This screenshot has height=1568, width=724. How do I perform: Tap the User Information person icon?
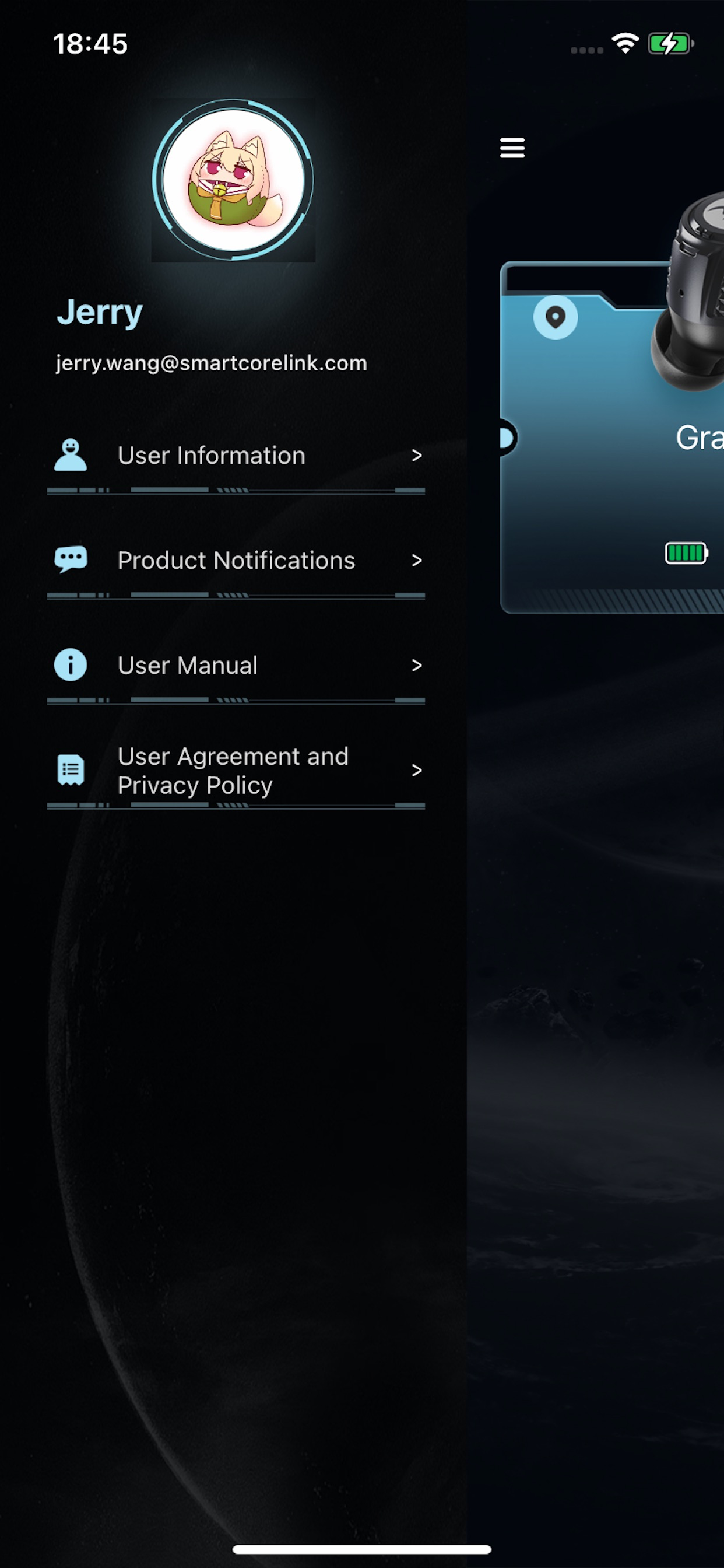71,454
